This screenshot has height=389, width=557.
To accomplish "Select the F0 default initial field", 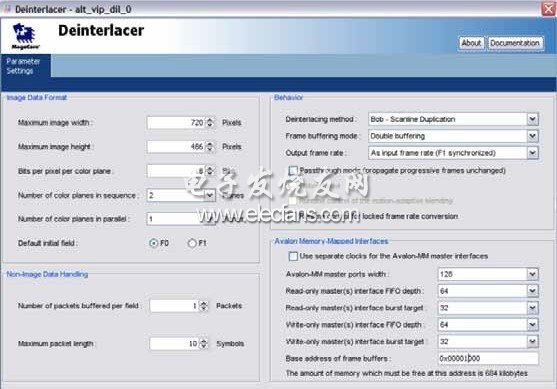I will (153, 243).
